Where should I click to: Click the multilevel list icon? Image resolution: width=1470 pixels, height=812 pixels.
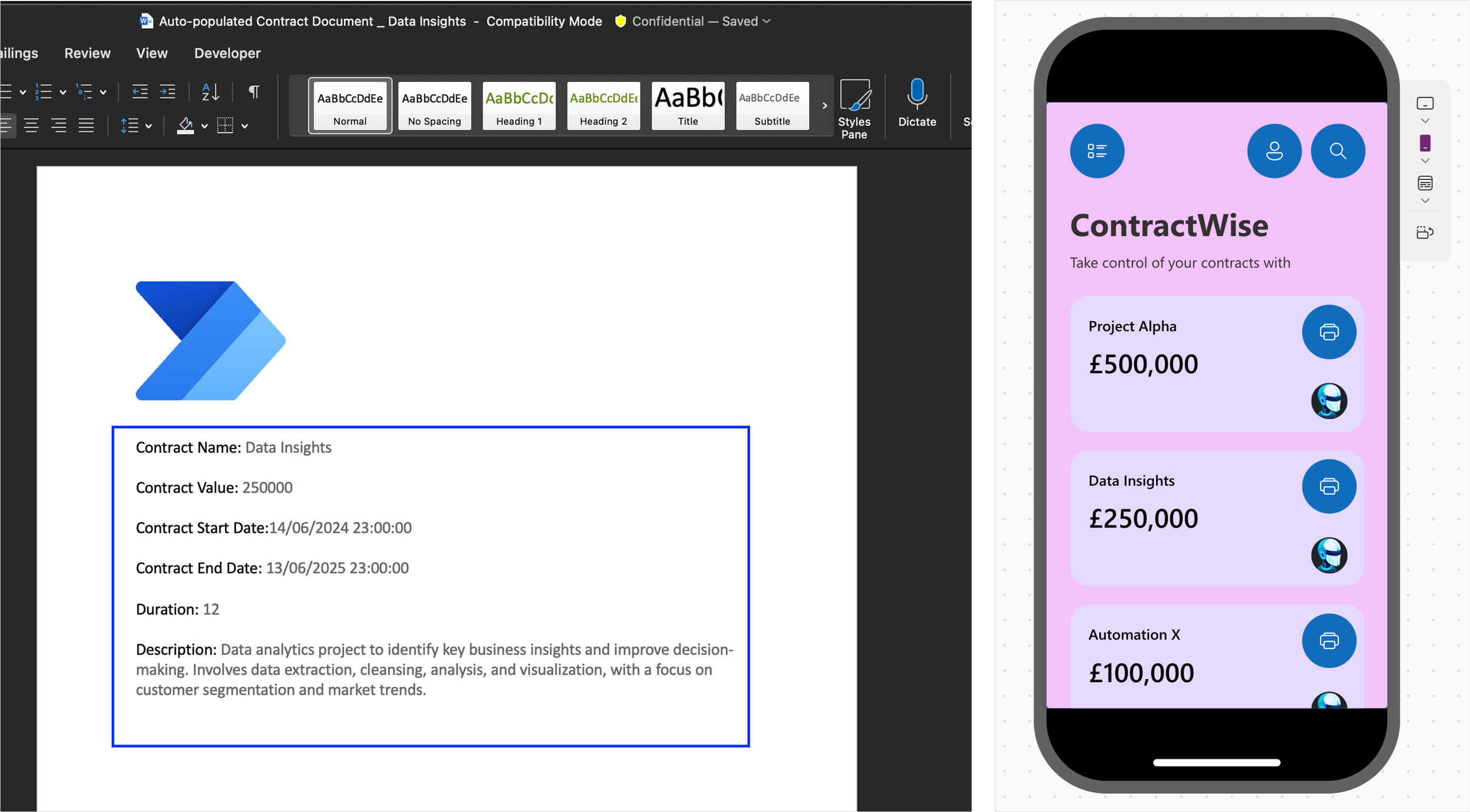point(84,92)
